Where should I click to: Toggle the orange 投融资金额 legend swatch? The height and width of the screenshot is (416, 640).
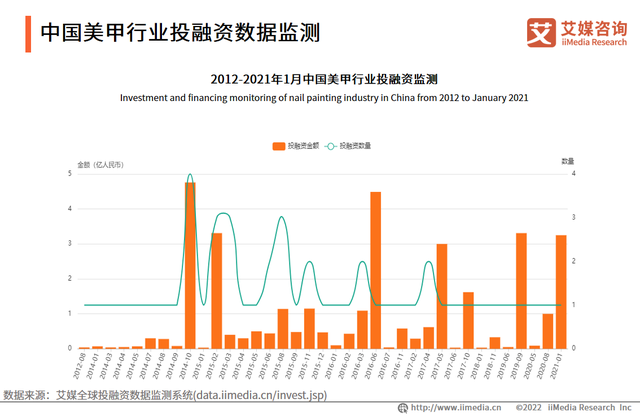(279, 146)
